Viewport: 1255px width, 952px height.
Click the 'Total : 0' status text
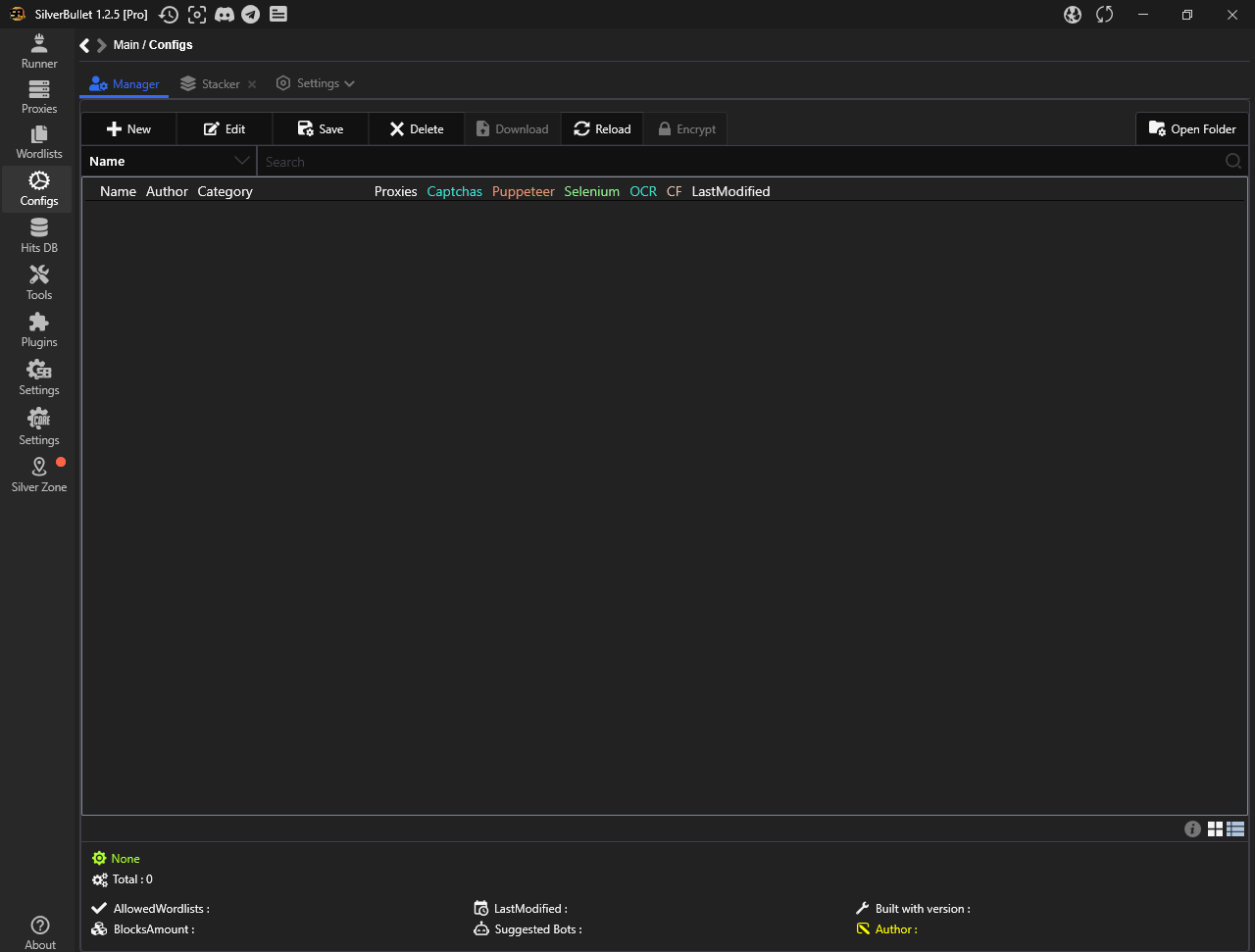click(132, 879)
